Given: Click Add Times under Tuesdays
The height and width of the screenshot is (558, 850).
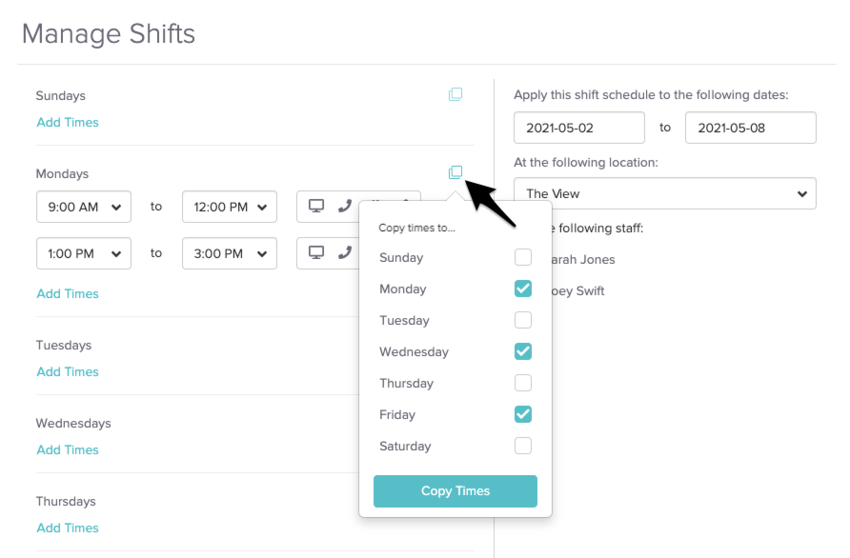Looking at the screenshot, I should coord(68,371).
